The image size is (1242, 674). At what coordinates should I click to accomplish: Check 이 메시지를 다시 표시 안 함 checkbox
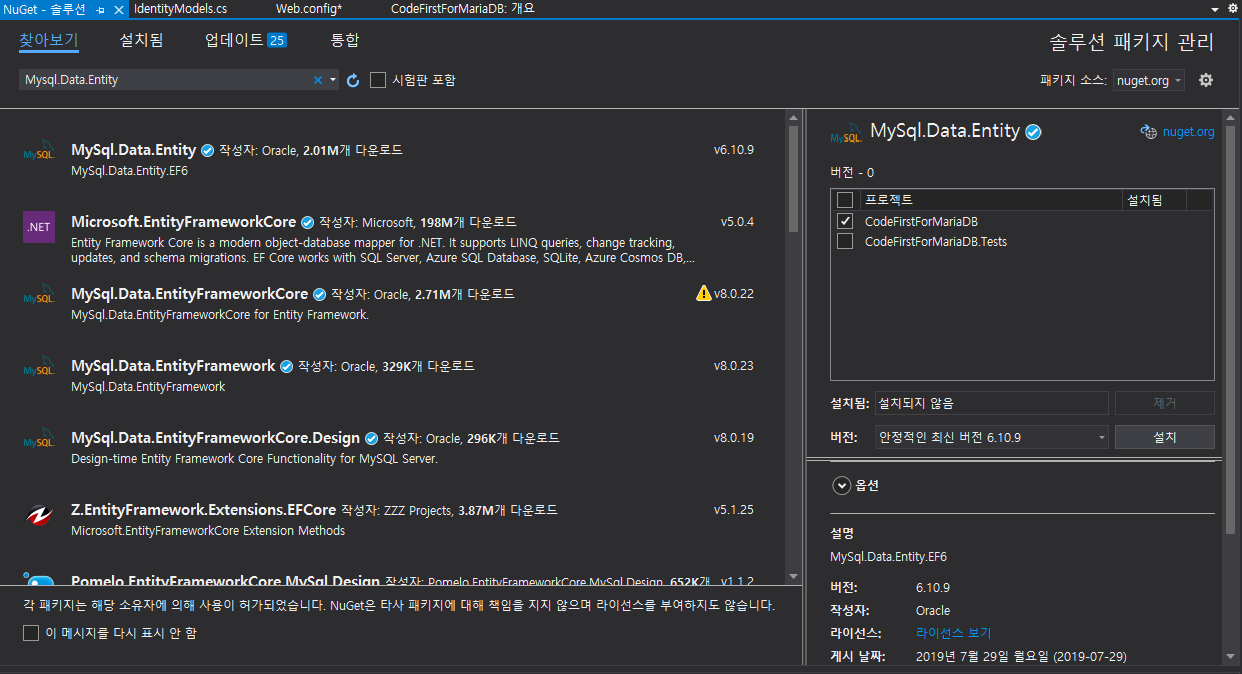point(31,633)
